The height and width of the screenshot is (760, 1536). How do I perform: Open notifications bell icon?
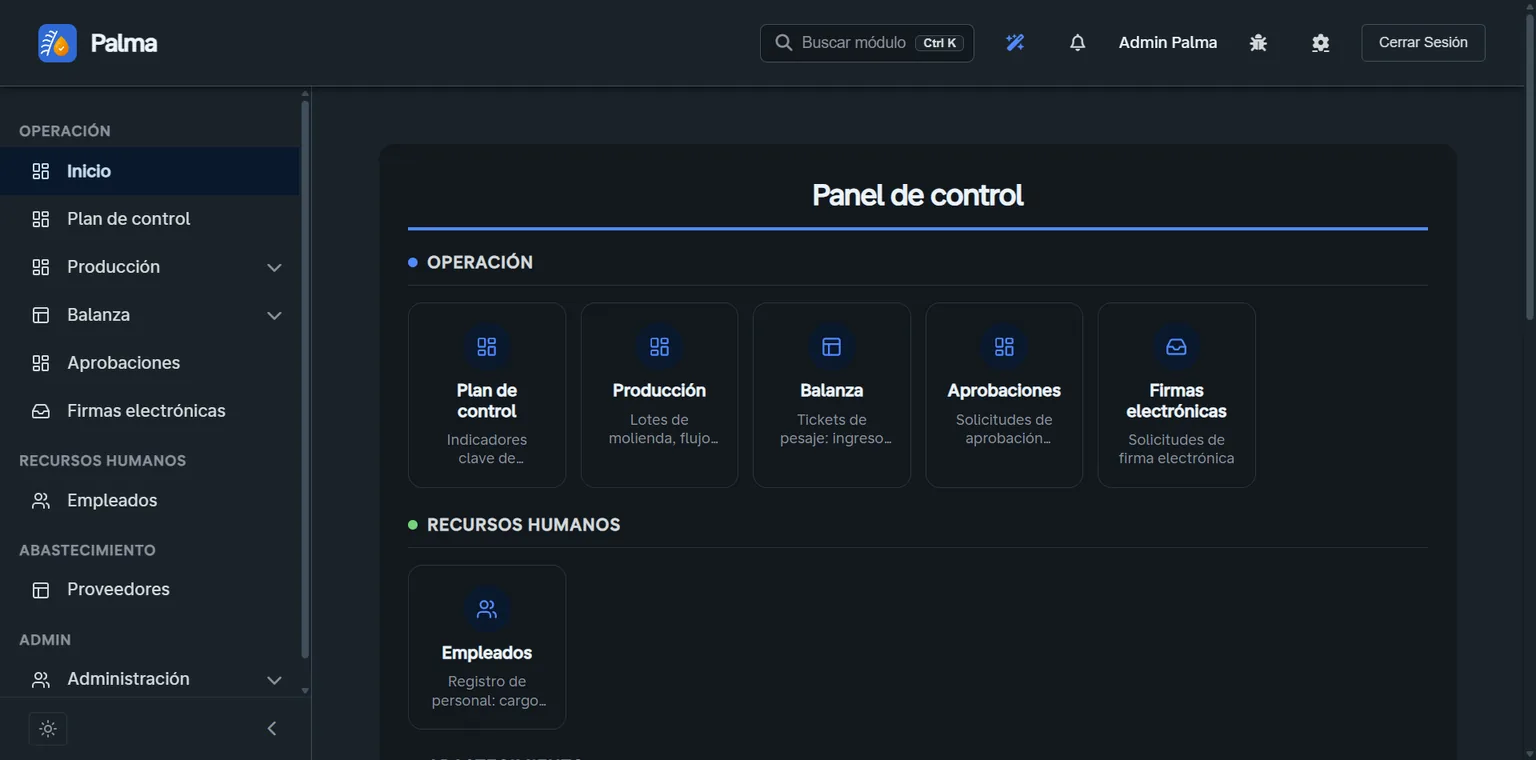click(1077, 43)
